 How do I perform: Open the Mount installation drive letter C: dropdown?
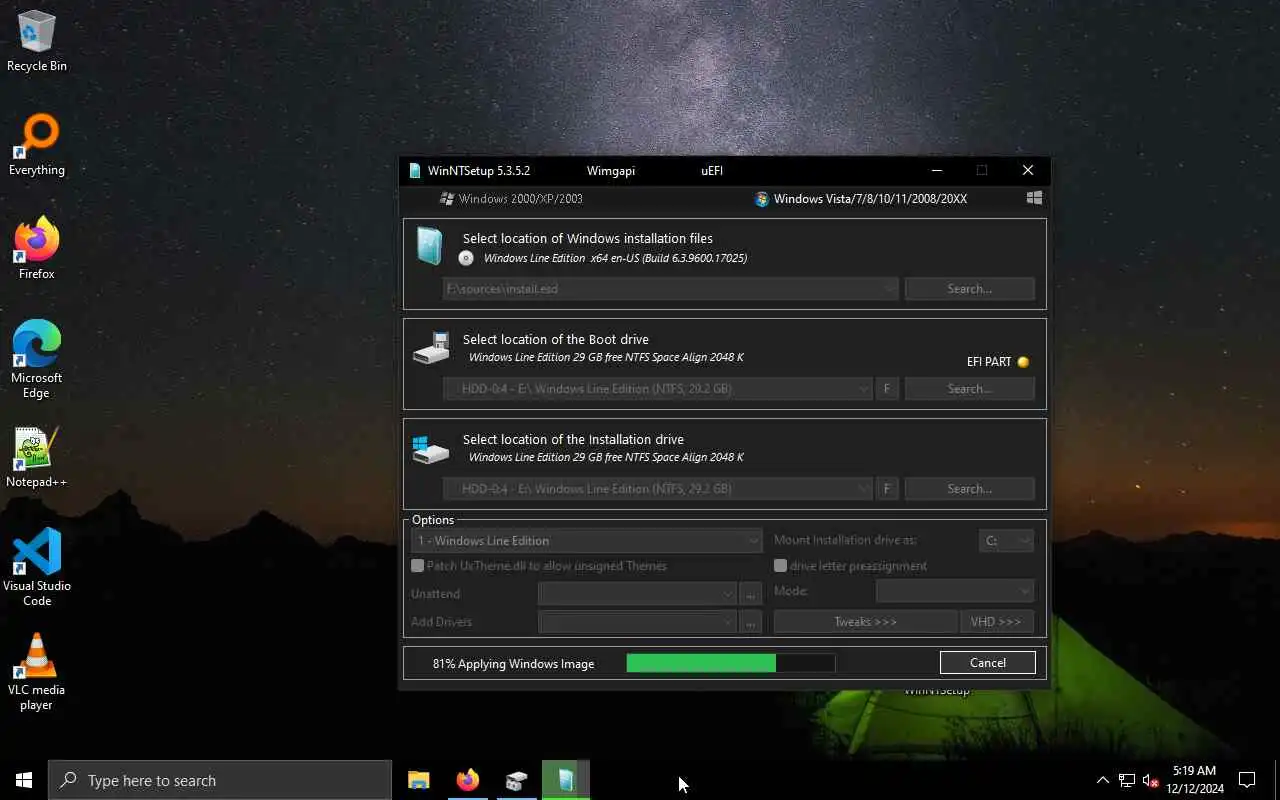coord(1006,541)
